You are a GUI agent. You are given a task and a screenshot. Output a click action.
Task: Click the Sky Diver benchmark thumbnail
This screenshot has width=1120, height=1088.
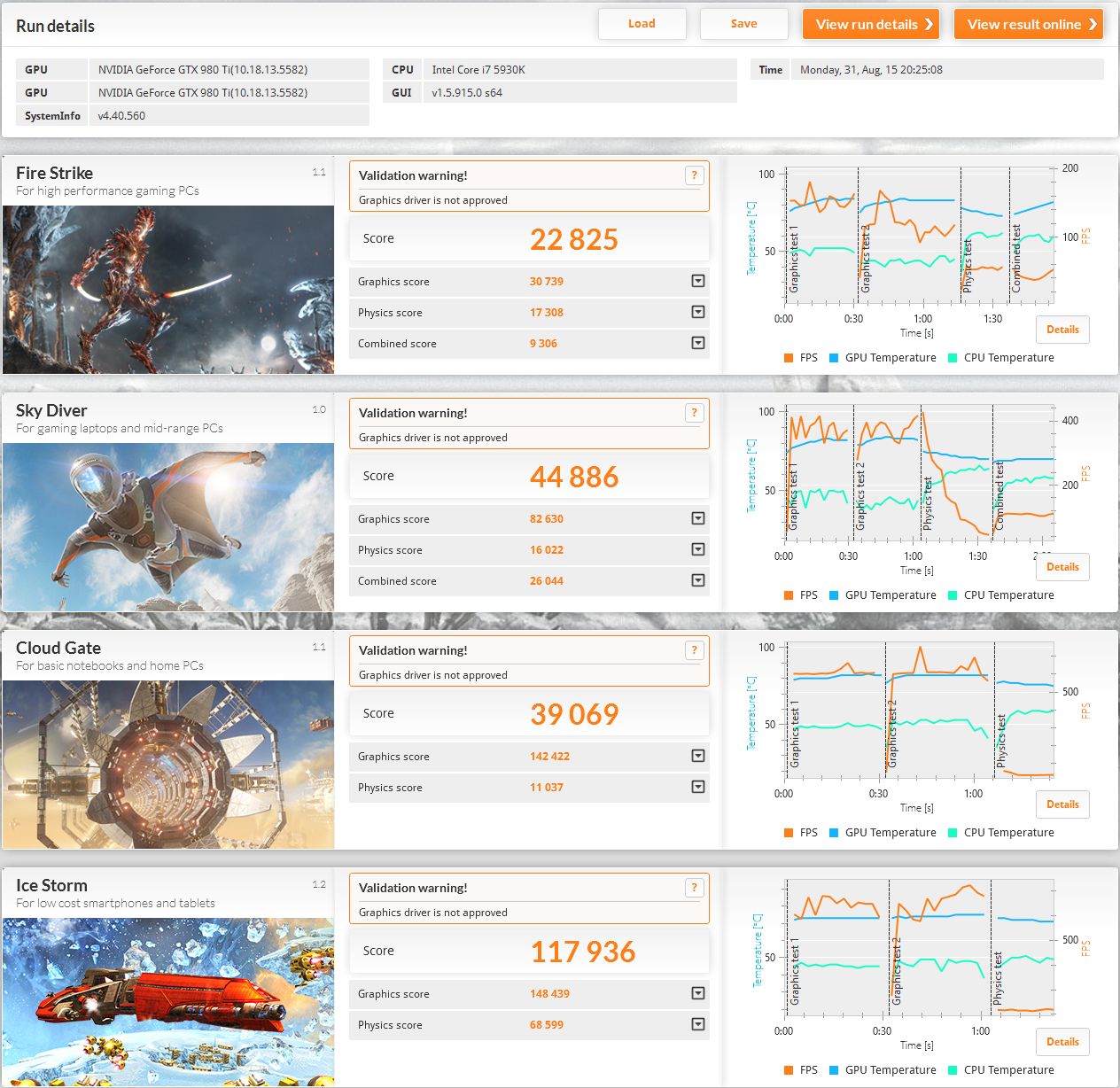[168, 527]
